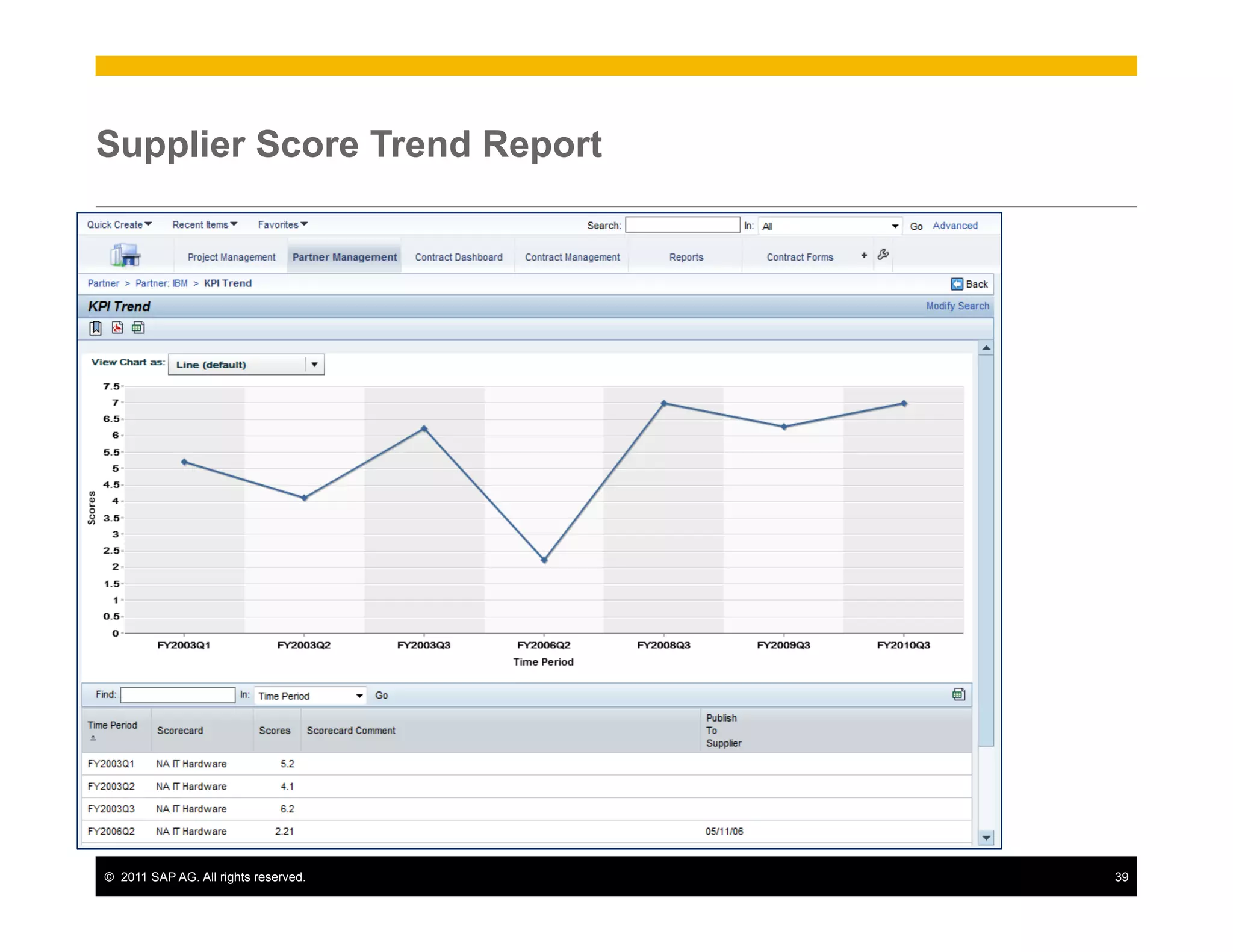Image resolution: width=1233 pixels, height=952 pixels.
Task: Click inside the top Search input field
Action: 683,224
